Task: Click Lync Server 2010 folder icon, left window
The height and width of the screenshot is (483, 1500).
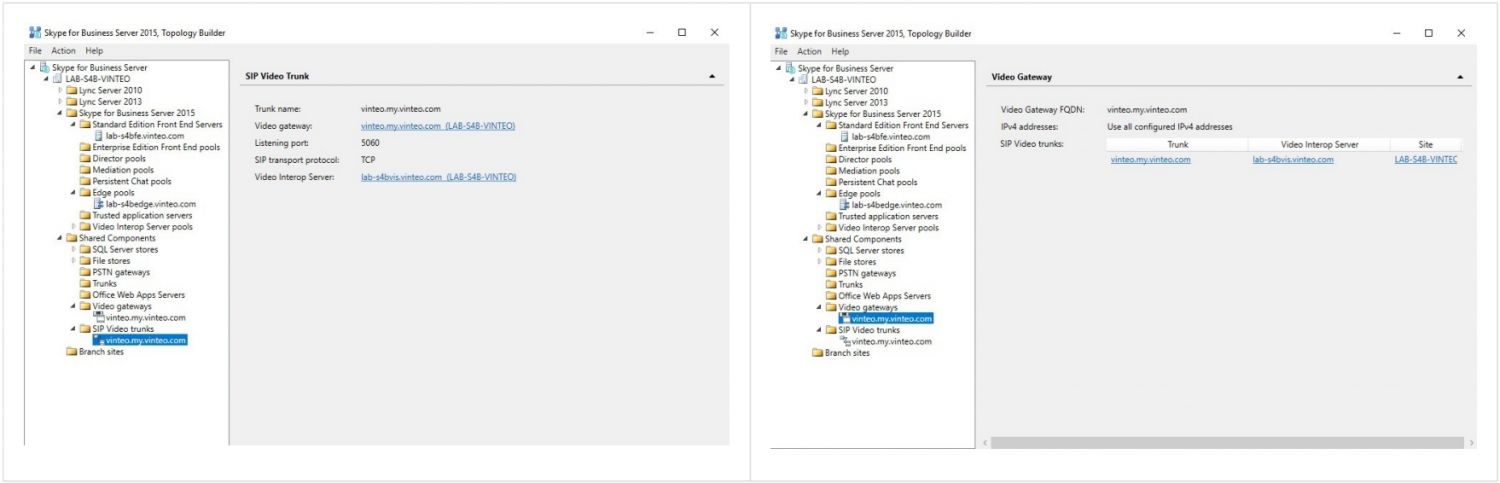Action: (72, 90)
